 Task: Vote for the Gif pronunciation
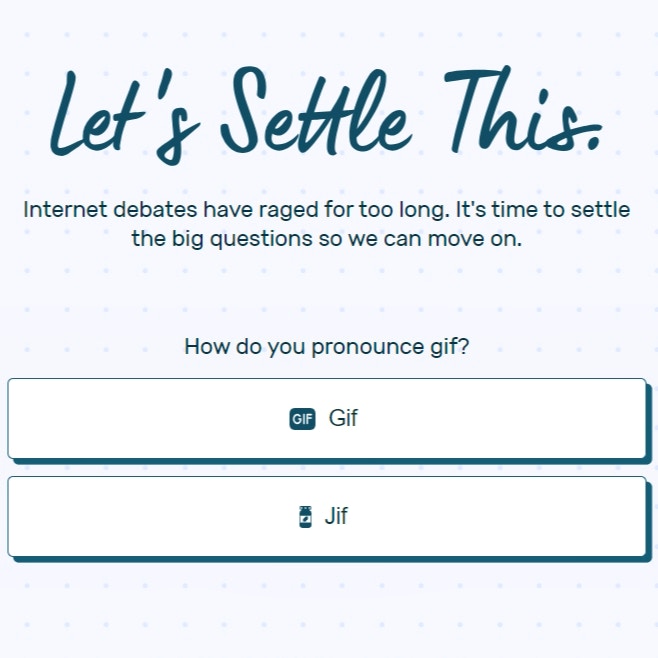pyautogui.click(x=326, y=418)
